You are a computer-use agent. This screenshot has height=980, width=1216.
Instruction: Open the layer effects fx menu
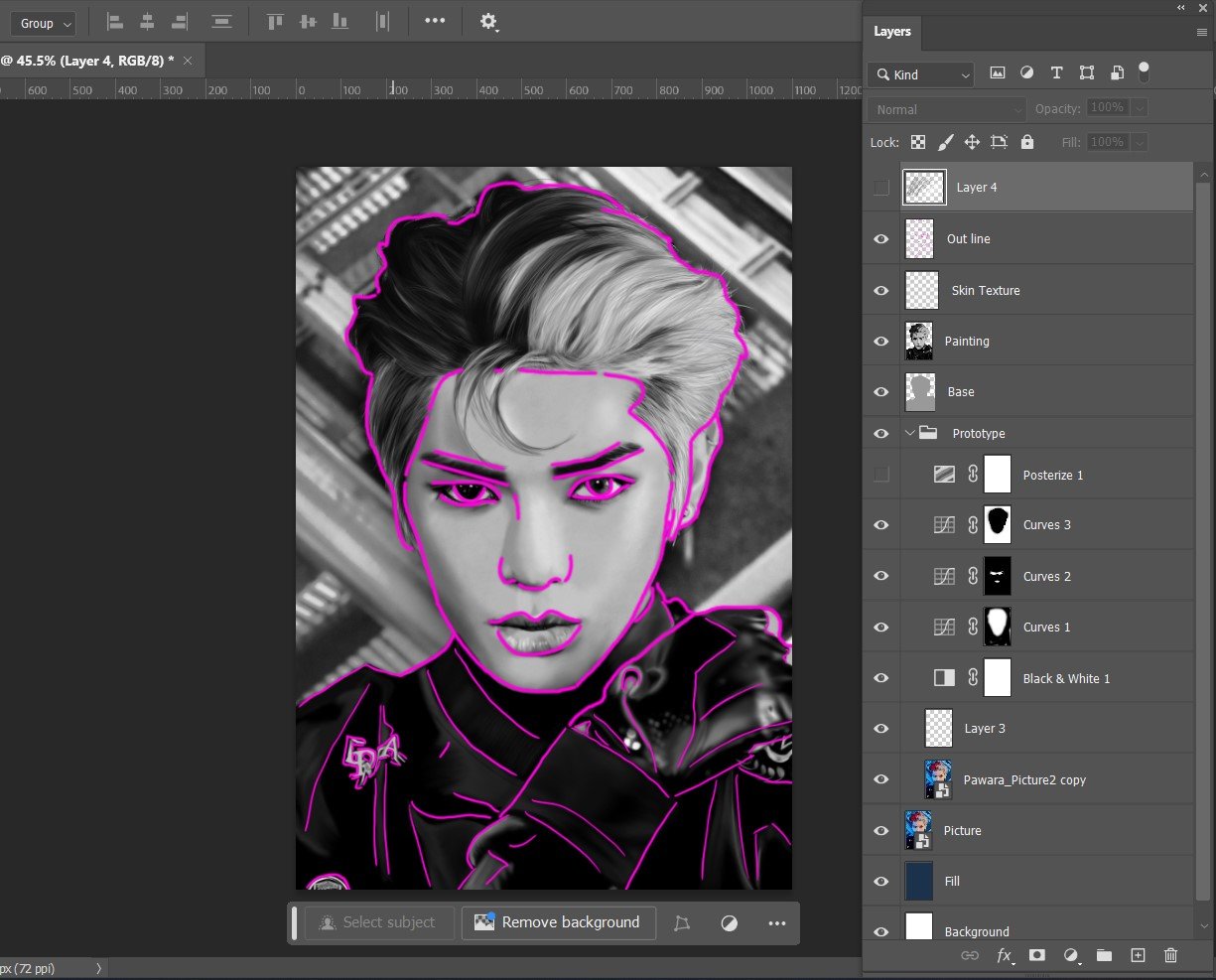(x=1005, y=955)
